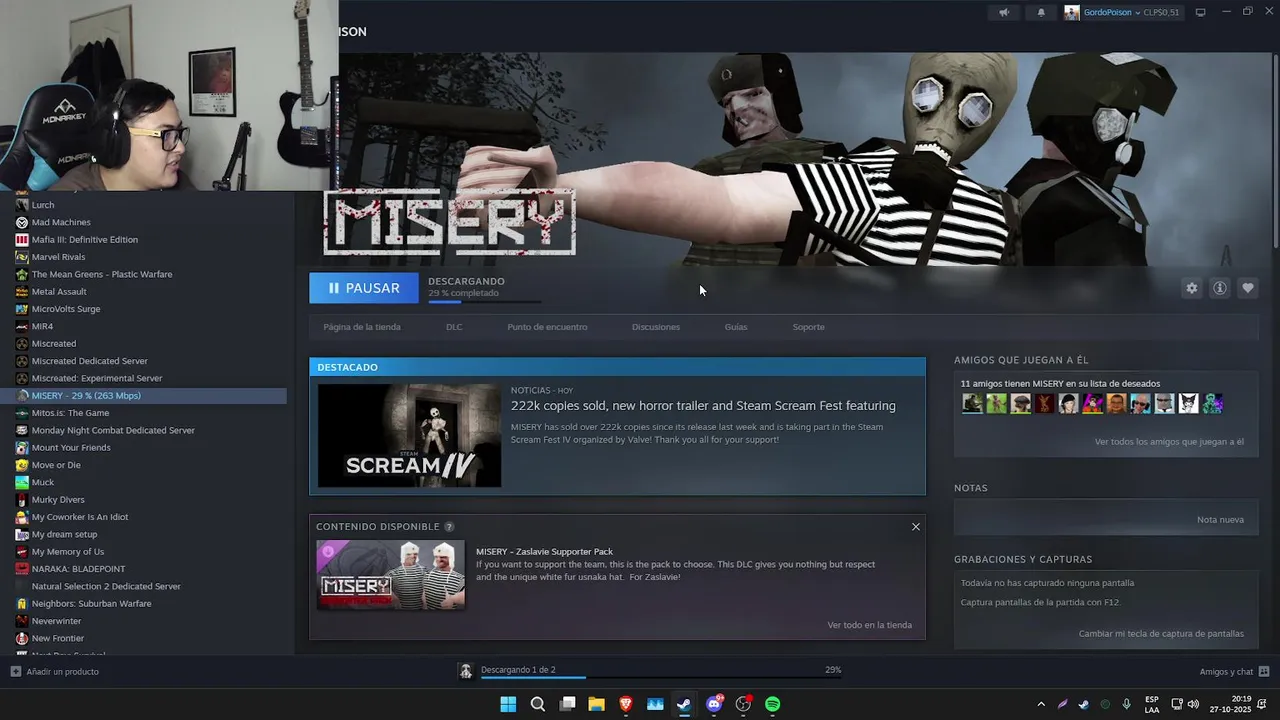Click Ver todo en la tienda
This screenshot has width=1280, height=720.
870,625
